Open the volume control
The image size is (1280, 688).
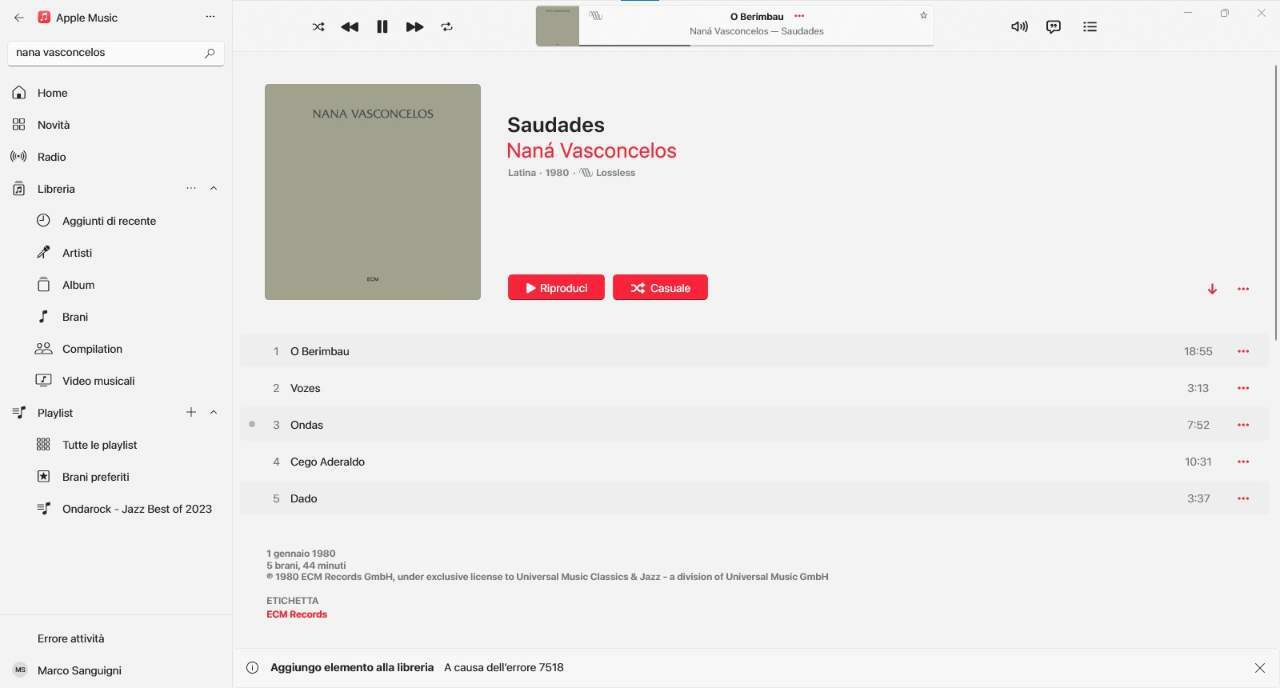(x=1019, y=27)
